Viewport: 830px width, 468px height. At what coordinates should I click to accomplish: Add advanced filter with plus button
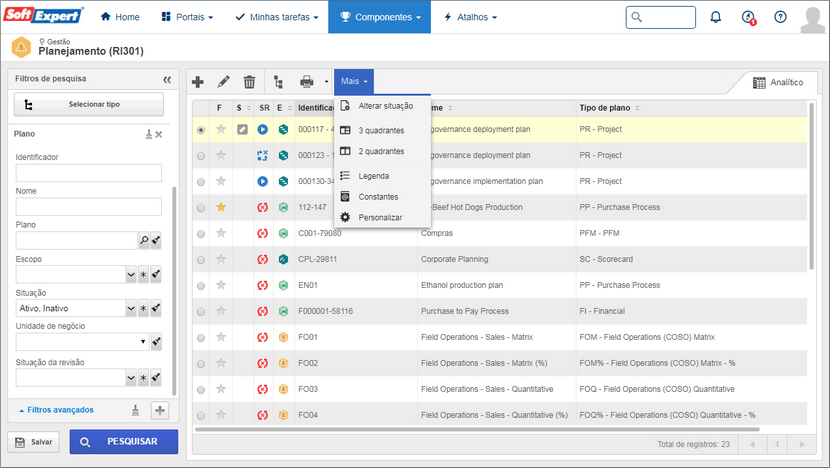(x=160, y=410)
